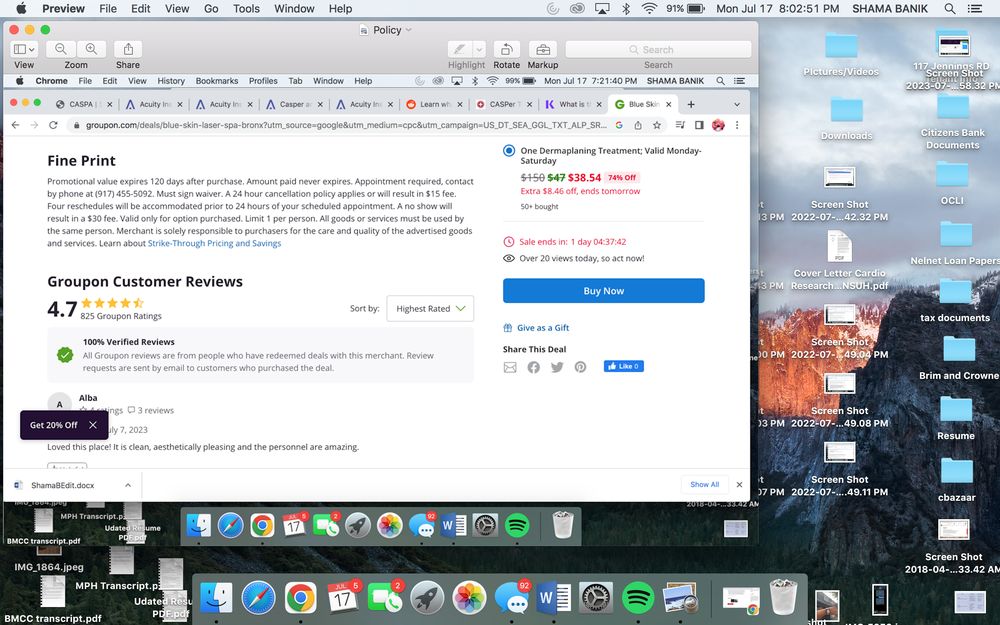Rotate the image with the Rotate button

(x=506, y=49)
